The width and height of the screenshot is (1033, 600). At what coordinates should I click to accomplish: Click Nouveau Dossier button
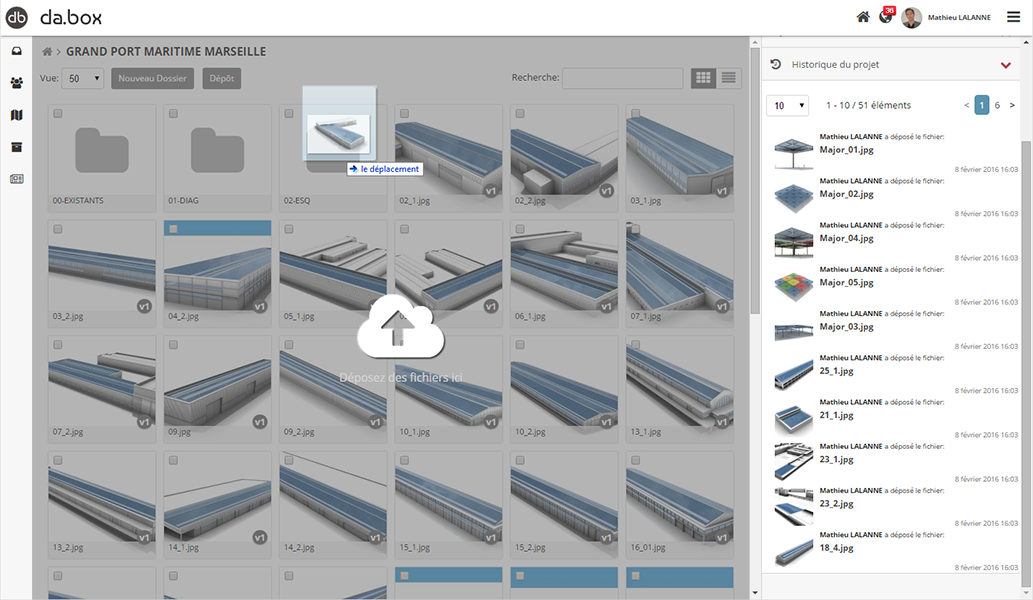click(x=152, y=78)
